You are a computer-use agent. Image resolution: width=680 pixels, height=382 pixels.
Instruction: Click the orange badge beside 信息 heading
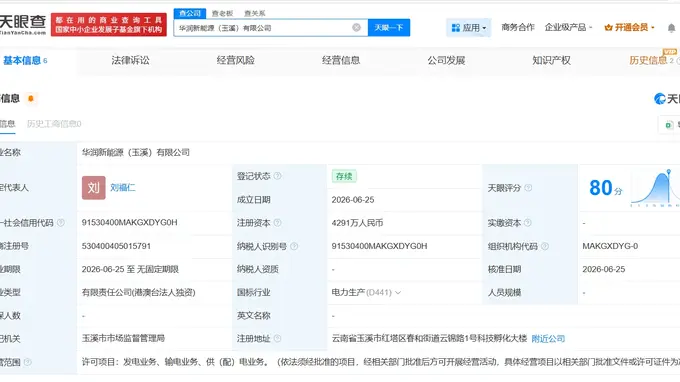tap(31, 98)
